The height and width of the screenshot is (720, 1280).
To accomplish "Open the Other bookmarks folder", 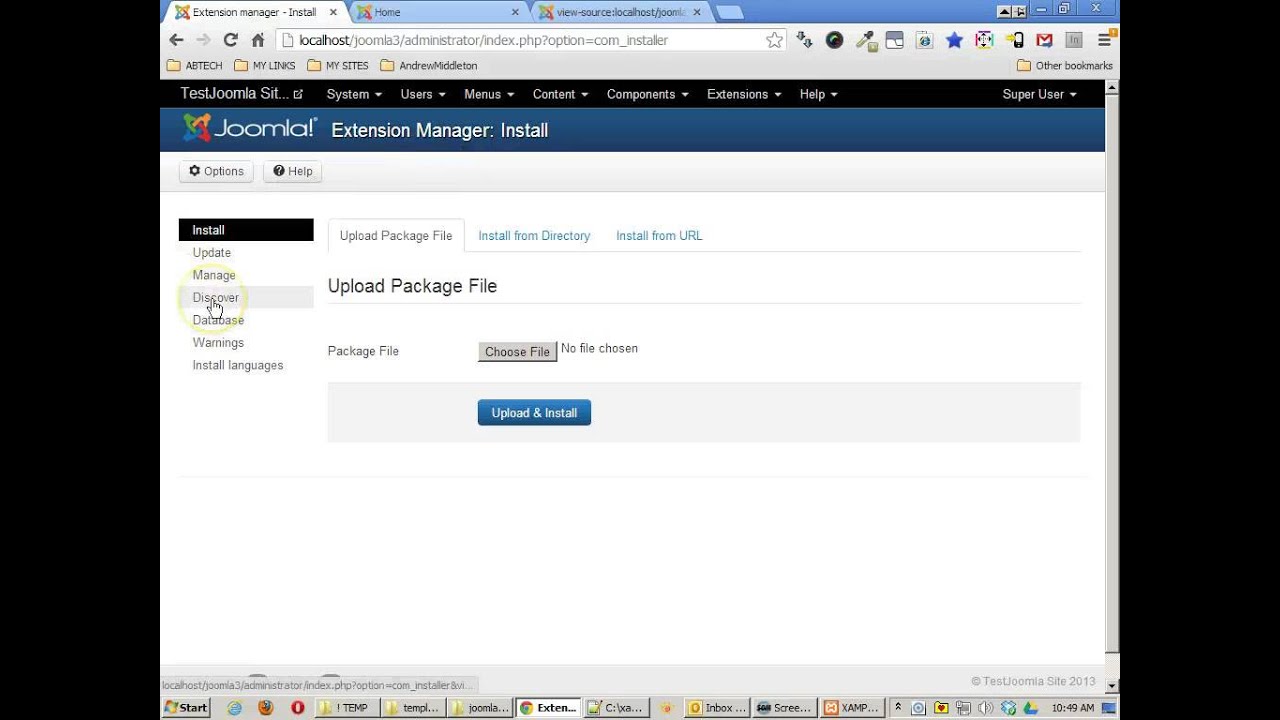I will pos(1065,65).
